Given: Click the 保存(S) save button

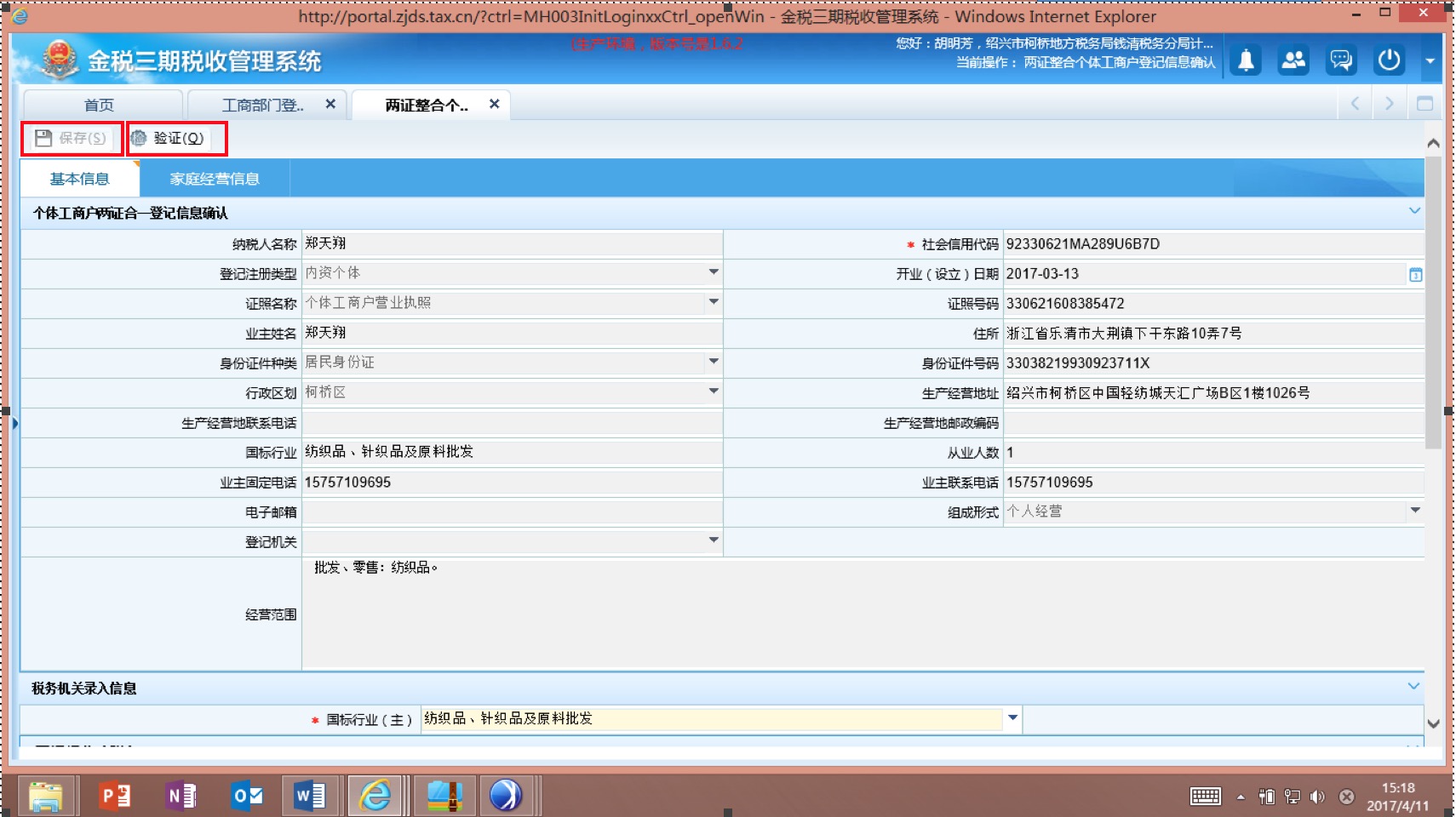Looking at the screenshot, I should pyautogui.click(x=72, y=139).
